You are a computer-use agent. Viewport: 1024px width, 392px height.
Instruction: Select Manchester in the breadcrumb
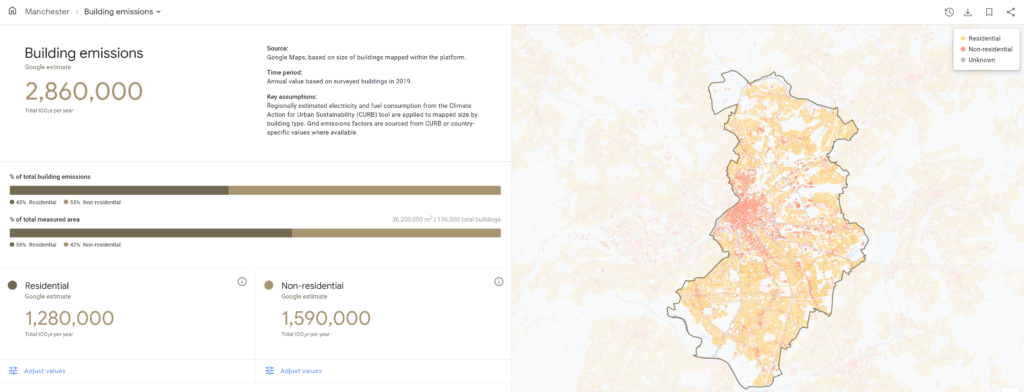pyautogui.click(x=47, y=12)
